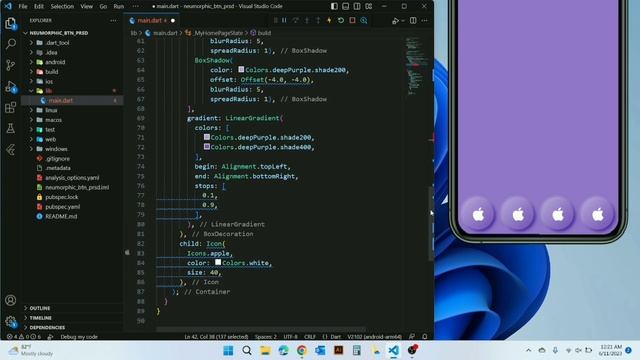Open File Explorer from the taskbar
Viewport: 640px width, 360px height.
click(265, 350)
